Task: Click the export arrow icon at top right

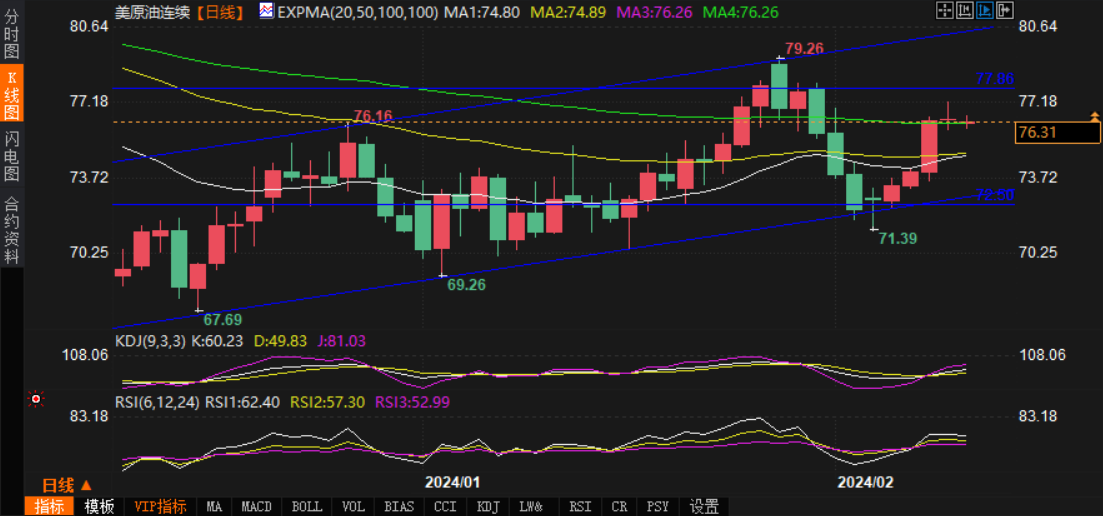Action: 1005,11
